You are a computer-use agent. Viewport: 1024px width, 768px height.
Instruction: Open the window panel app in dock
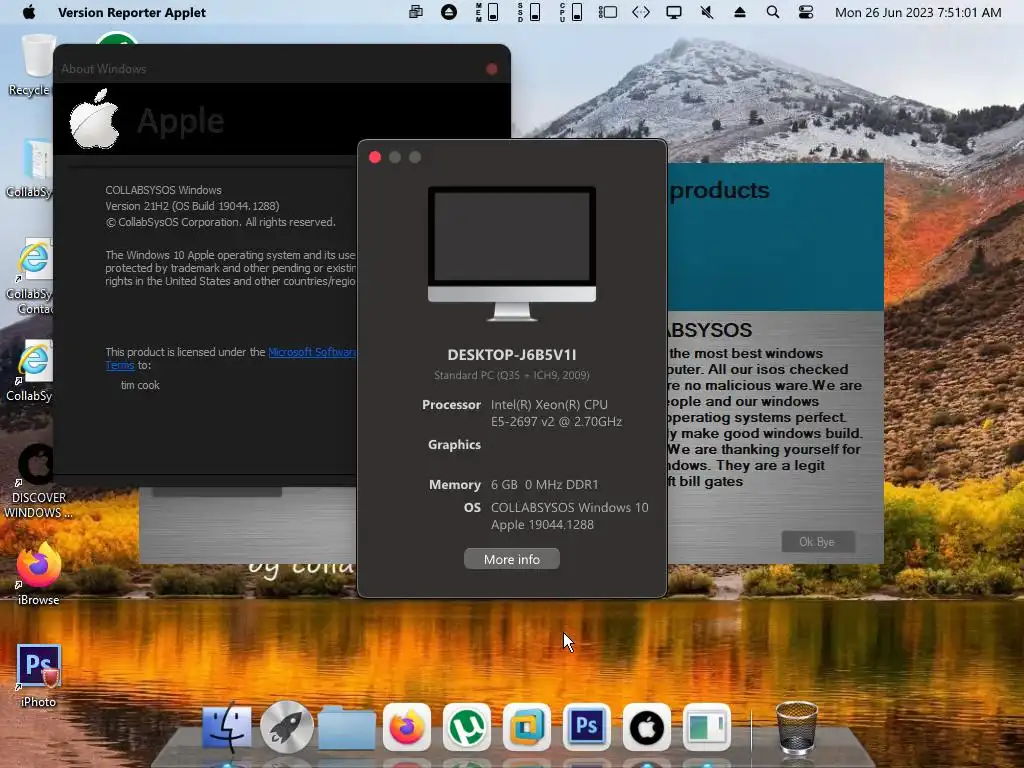pyautogui.click(x=707, y=727)
